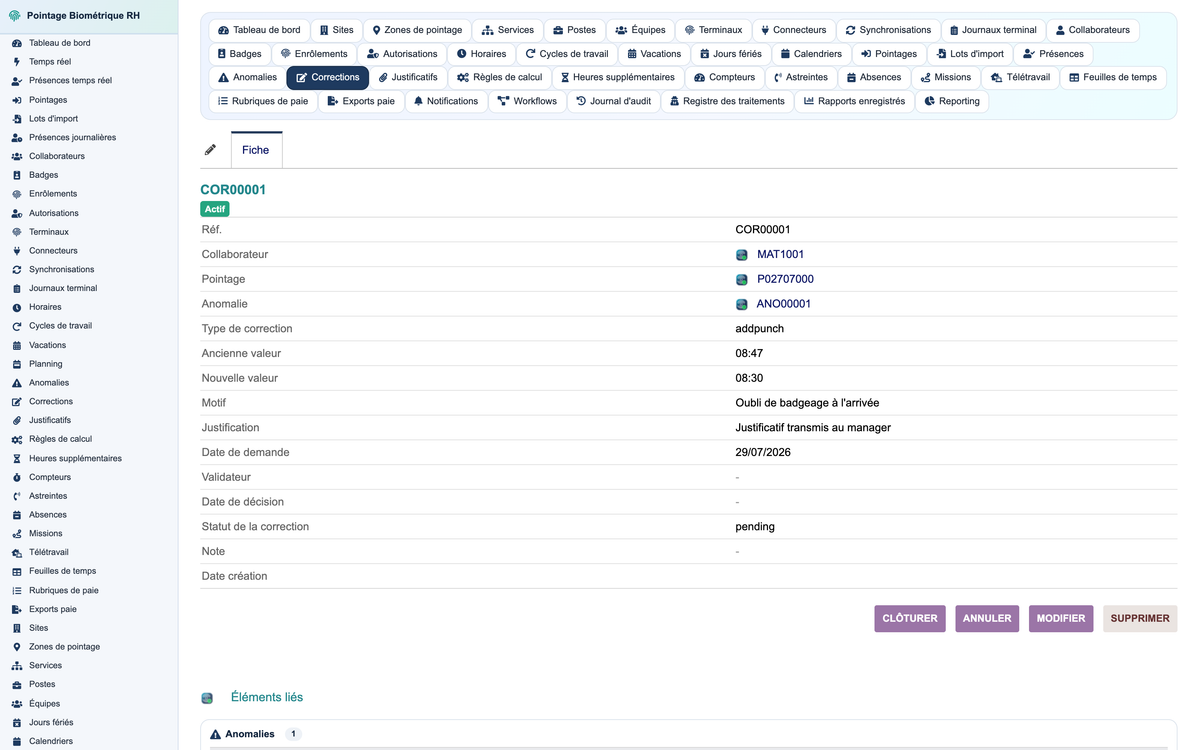Open the Rubriques de paie top menu item
The height and width of the screenshot is (750, 1200).
pos(263,101)
